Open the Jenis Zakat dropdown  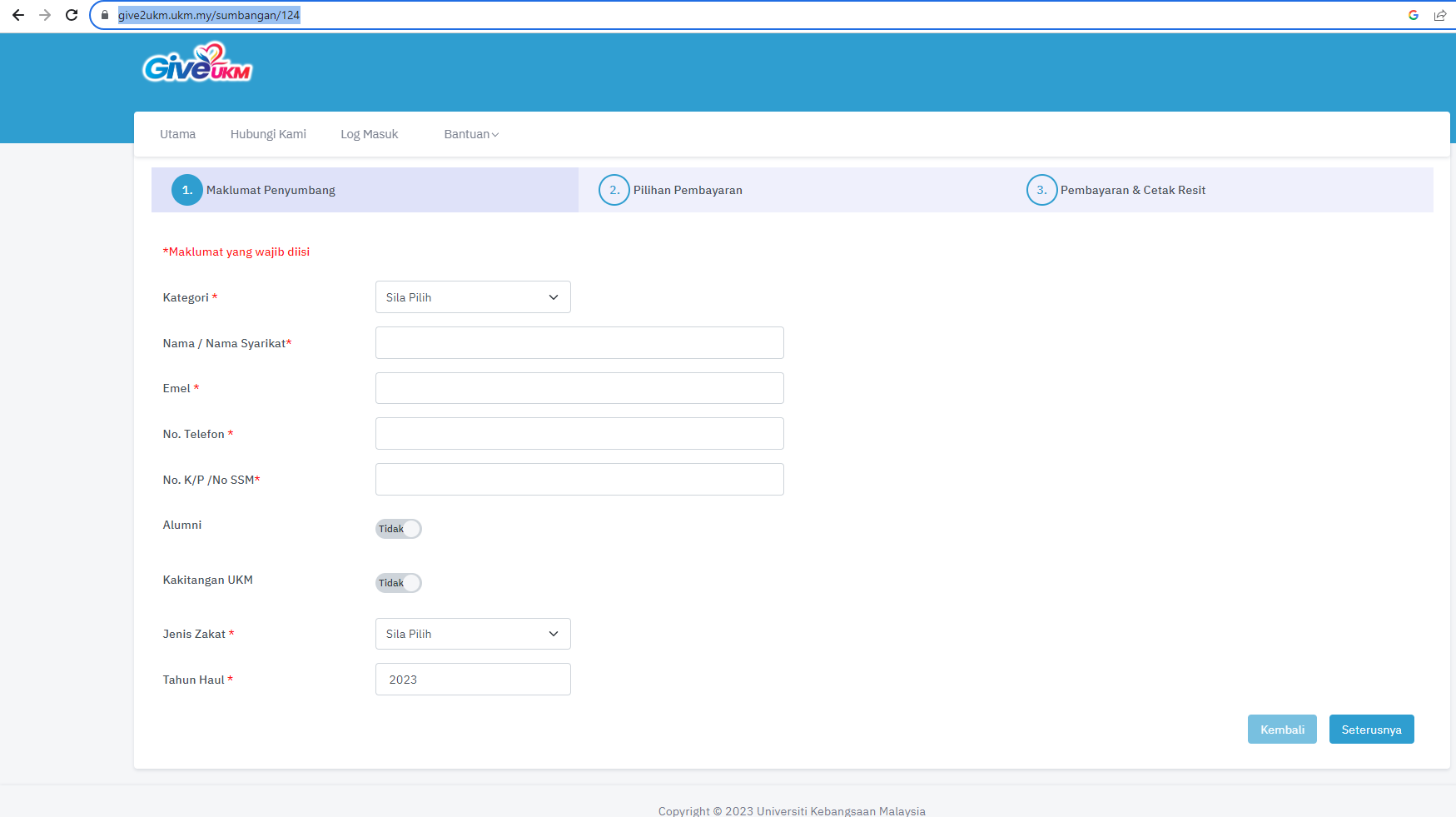[x=473, y=634]
